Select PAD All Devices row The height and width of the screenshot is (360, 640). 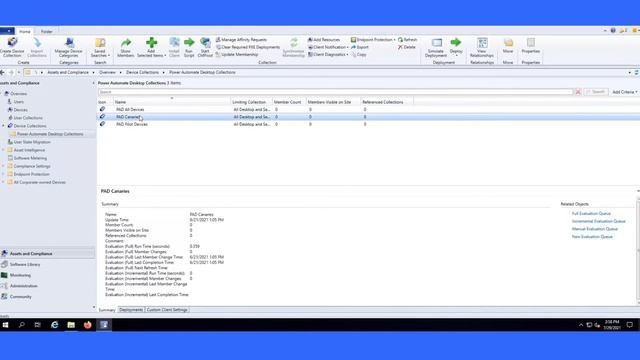[367, 109]
